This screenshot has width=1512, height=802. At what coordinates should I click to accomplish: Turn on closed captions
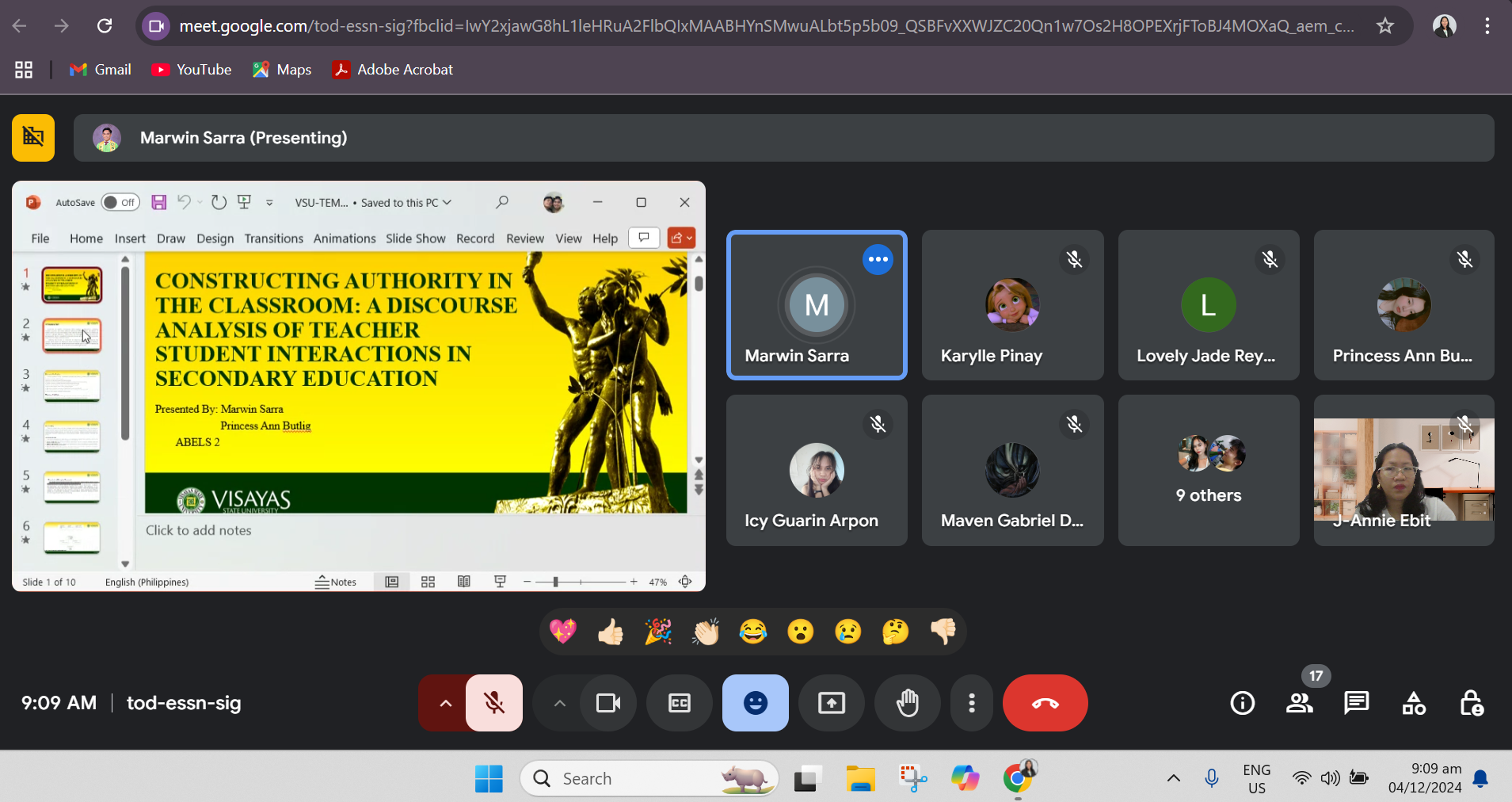point(679,703)
